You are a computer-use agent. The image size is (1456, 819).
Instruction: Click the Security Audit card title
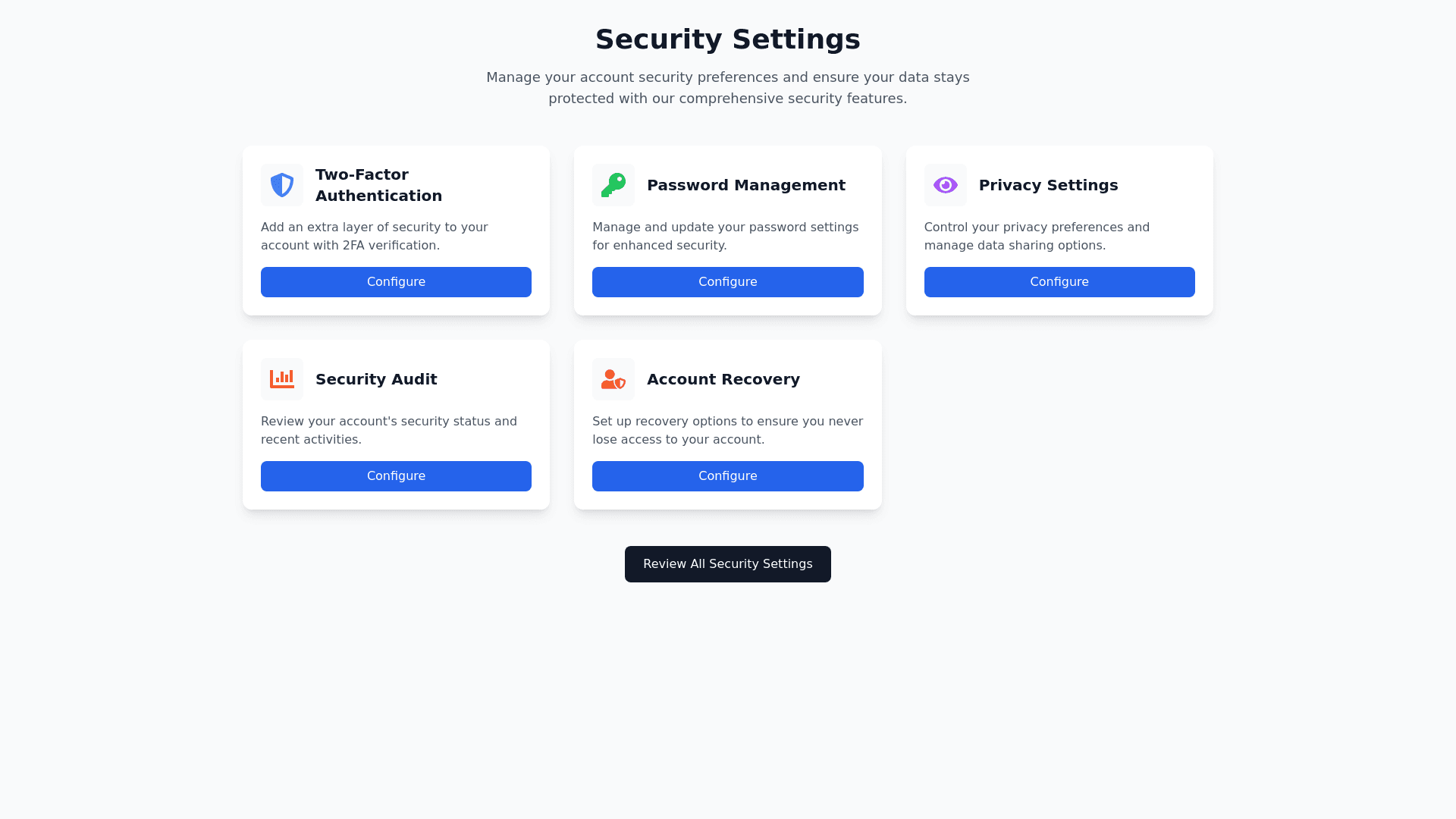tap(376, 379)
